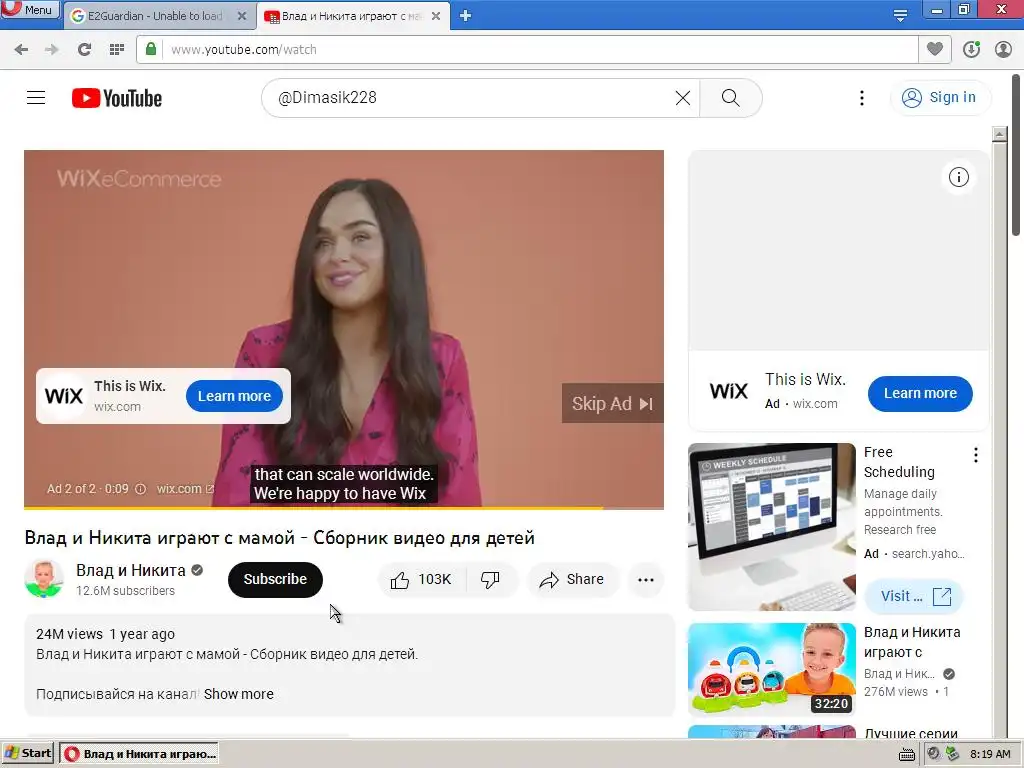This screenshot has width=1024, height=768.
Task: Click the Visit button on scheduling ad
Action: click(914, 596)
